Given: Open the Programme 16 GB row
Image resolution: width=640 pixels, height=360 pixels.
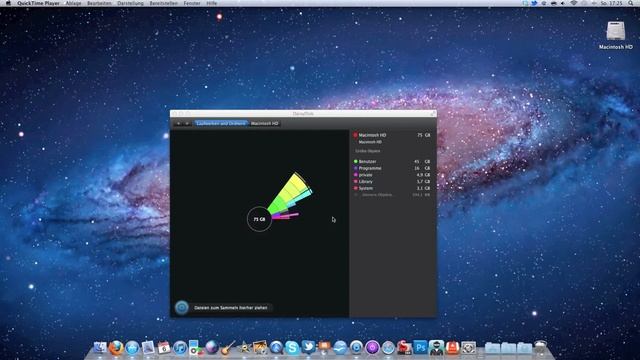Looking at the screenshot, I should tap(392, 168).
